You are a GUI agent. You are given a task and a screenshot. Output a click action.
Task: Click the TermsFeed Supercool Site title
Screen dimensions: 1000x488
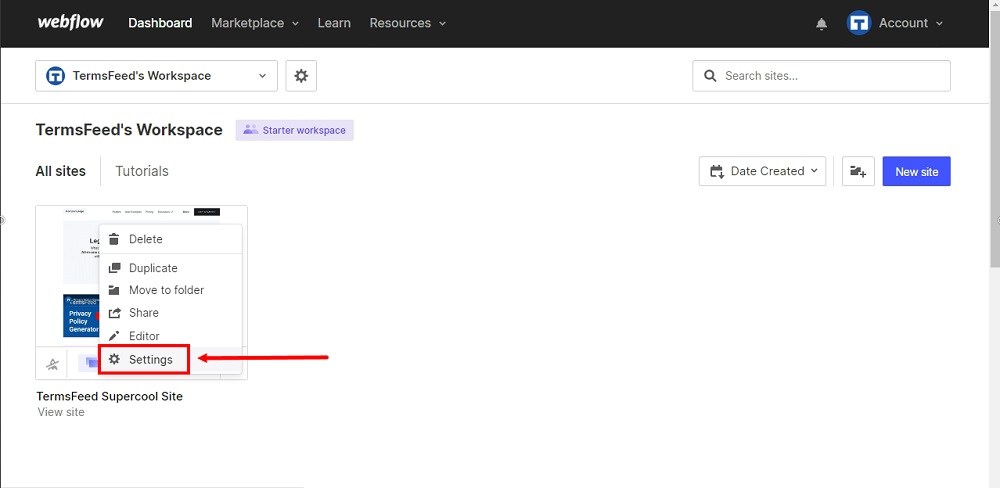pyautogui.click(x=110, y=396)
